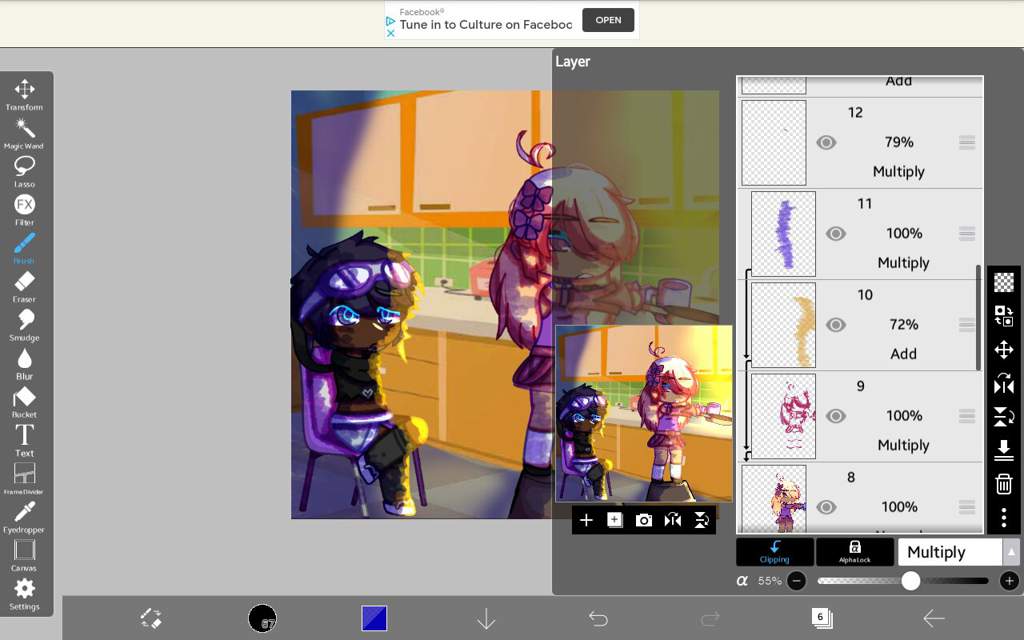Select the Smudge tool
Viewport: 1024px width, 640px height.
[x=24, y=325]
